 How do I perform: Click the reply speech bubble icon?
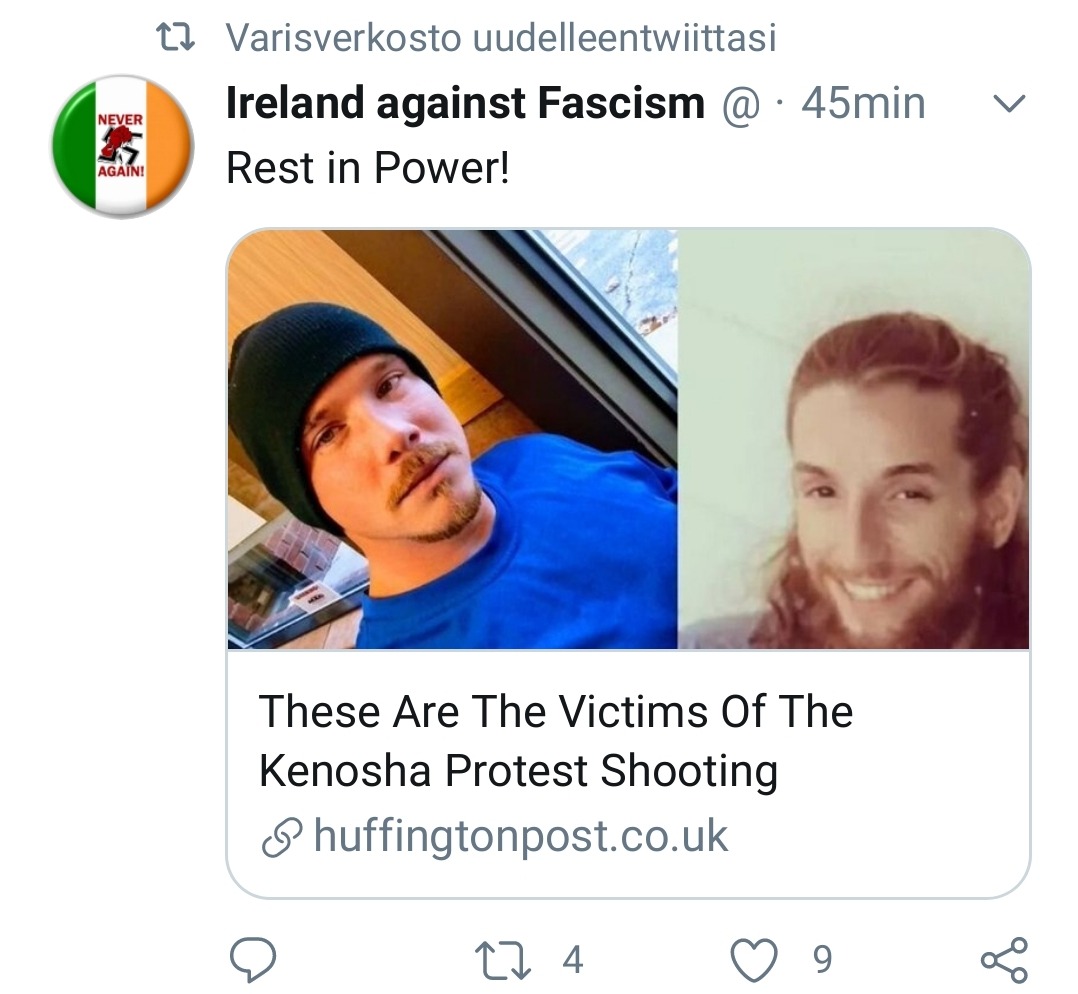pyautogui.click(x=253, y=960)
